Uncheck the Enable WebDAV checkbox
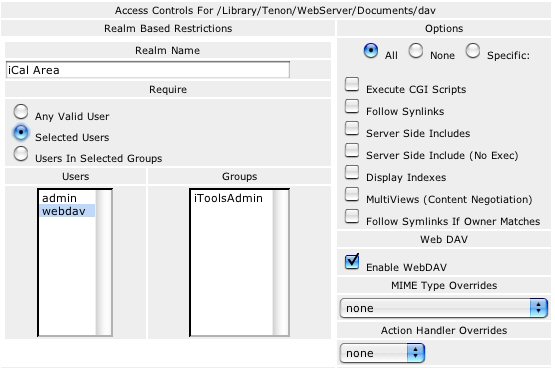 click(352, 262)
